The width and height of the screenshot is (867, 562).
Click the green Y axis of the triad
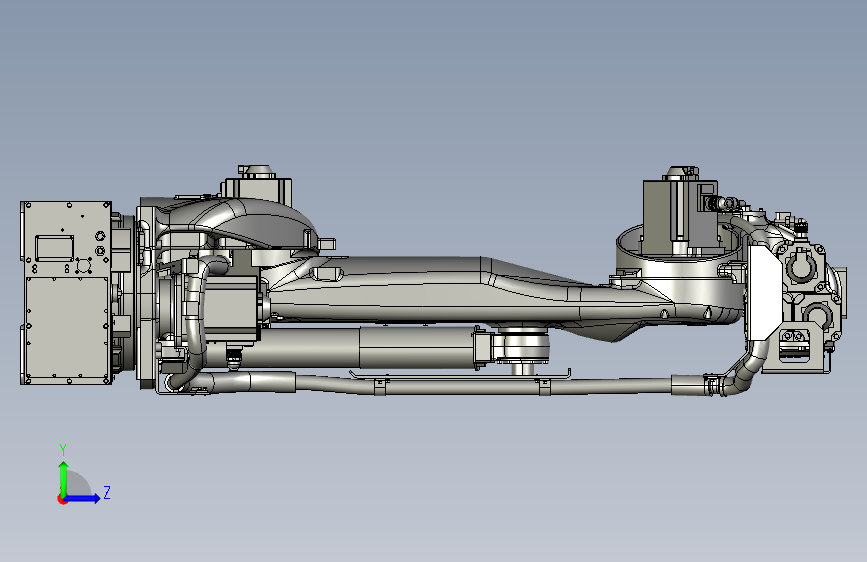(x=64, y=479)
